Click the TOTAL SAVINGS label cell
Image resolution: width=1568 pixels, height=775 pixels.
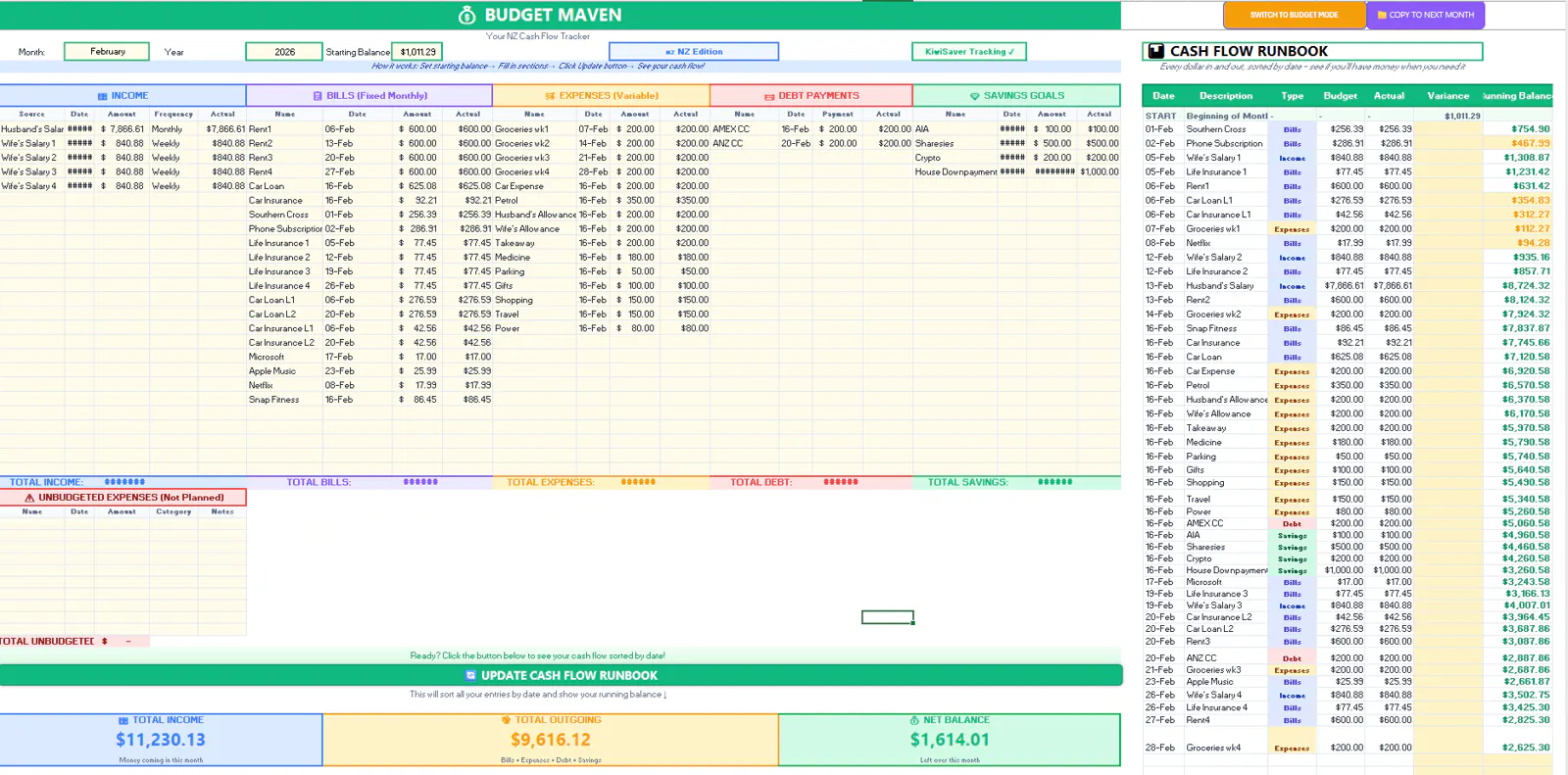[x=967, y=482]
